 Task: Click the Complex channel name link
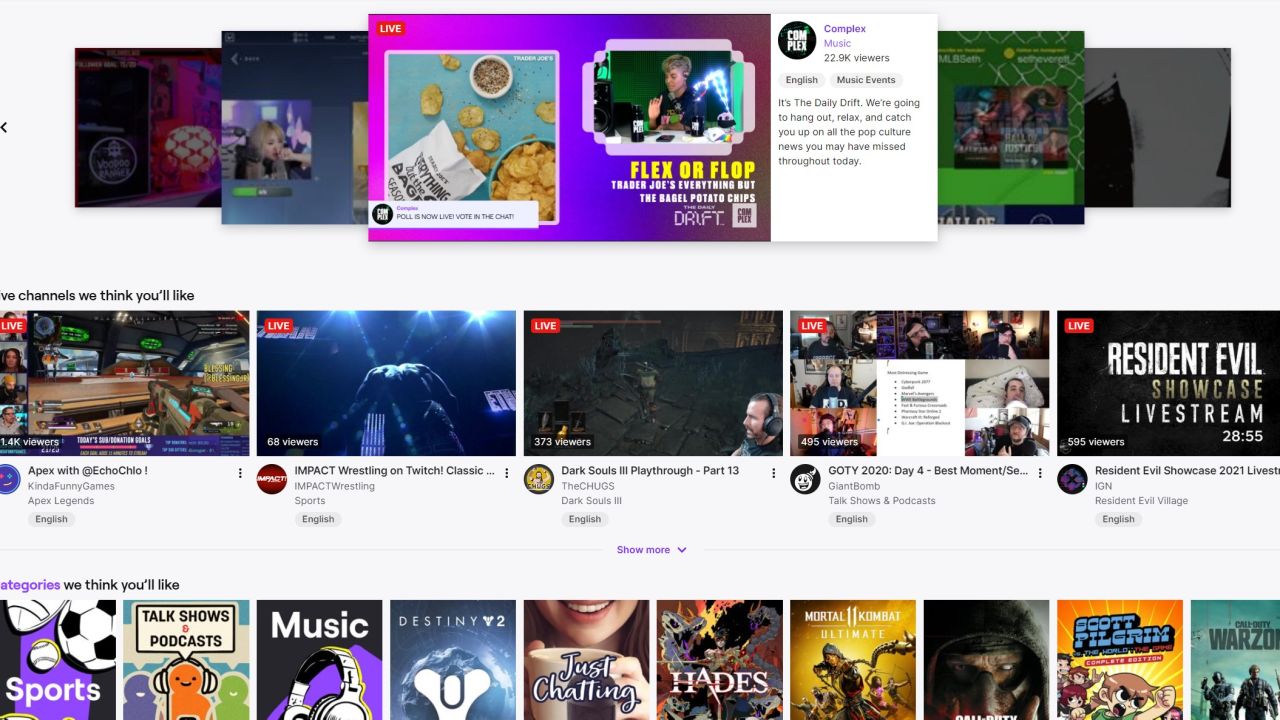[x=845, y=29]
